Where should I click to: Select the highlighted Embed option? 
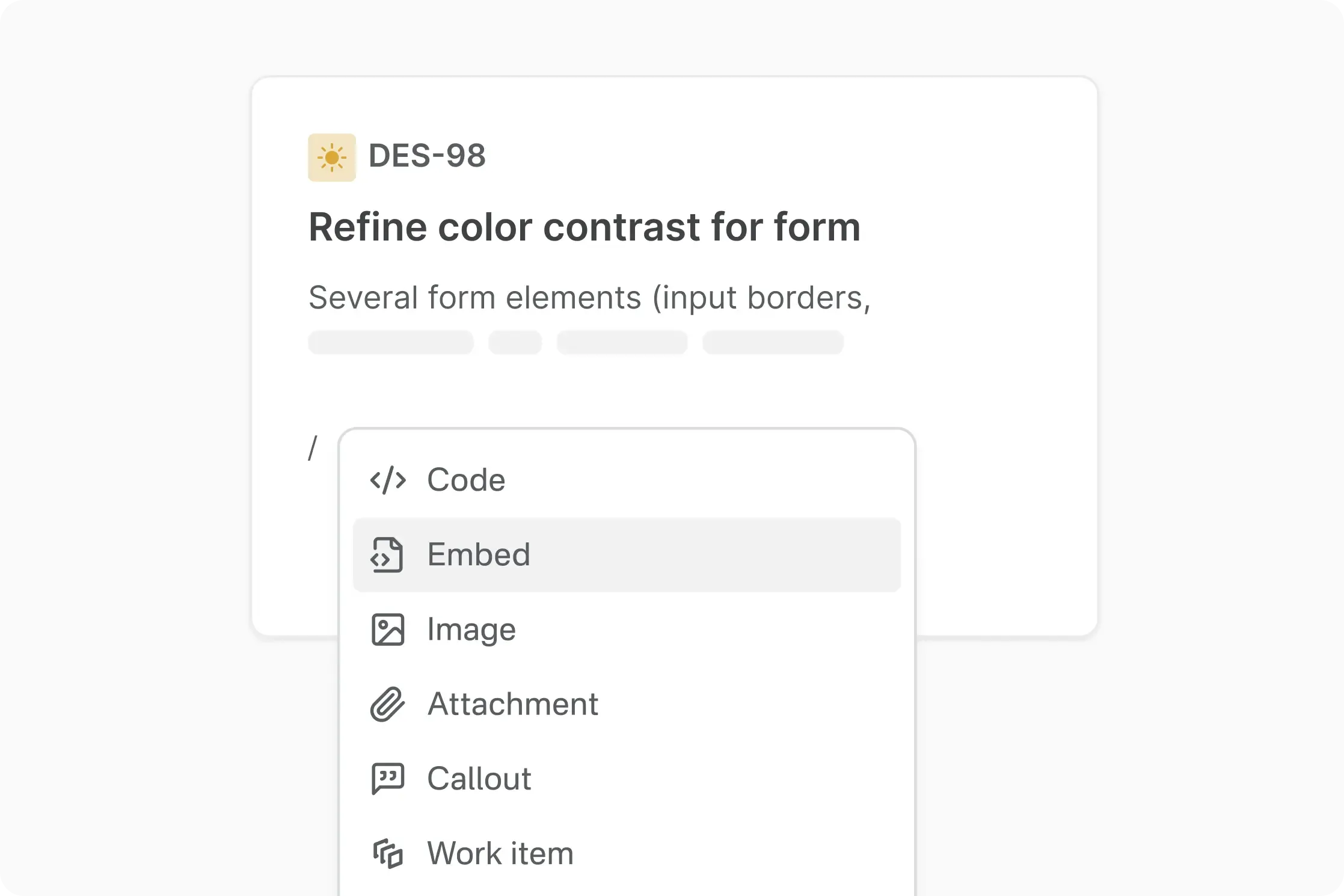pyautogui.click(x=479, y=554)
